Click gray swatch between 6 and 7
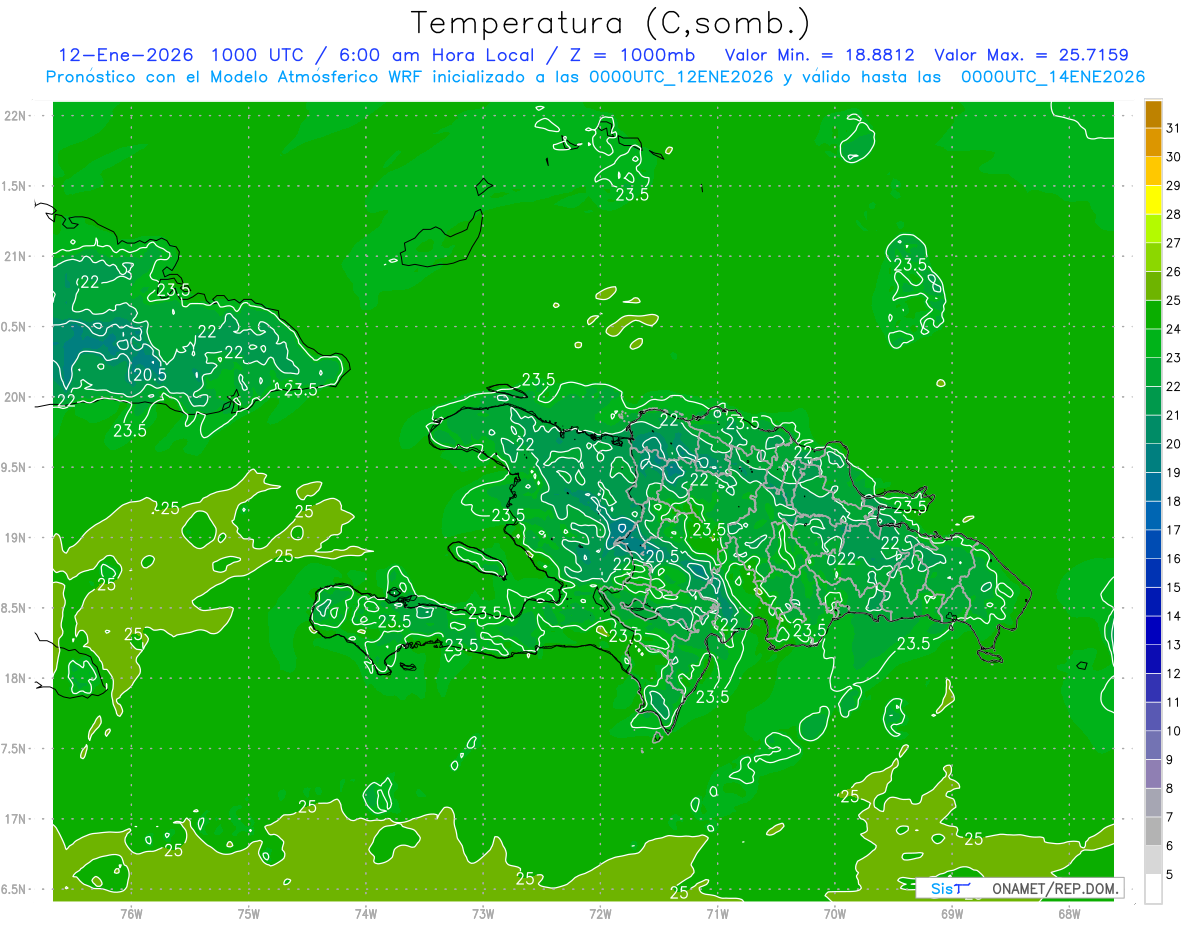Viewport: 1200px width, 927px height. (1153, 831)
